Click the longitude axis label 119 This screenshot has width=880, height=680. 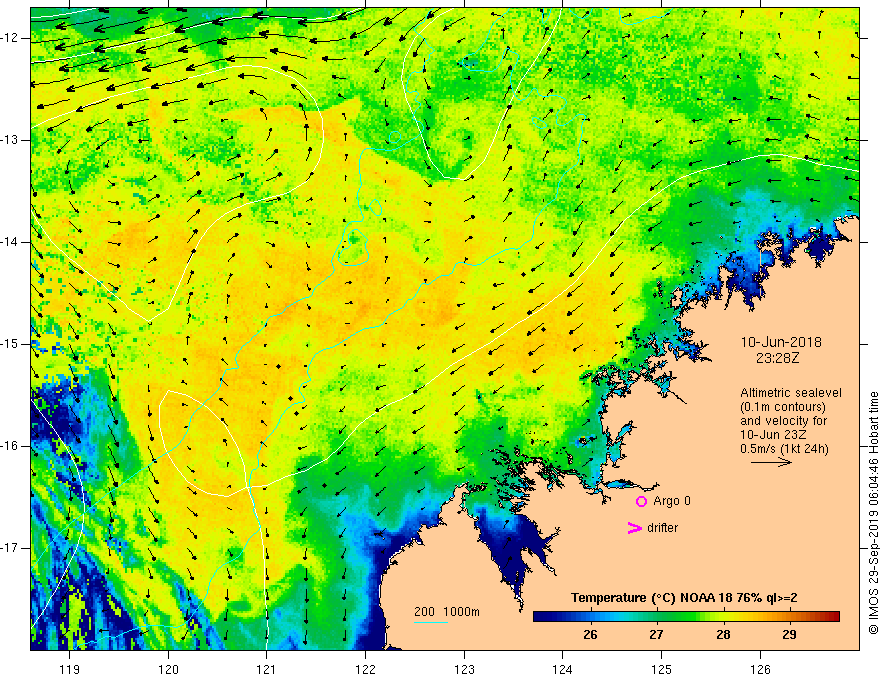[x=70, y=669]
